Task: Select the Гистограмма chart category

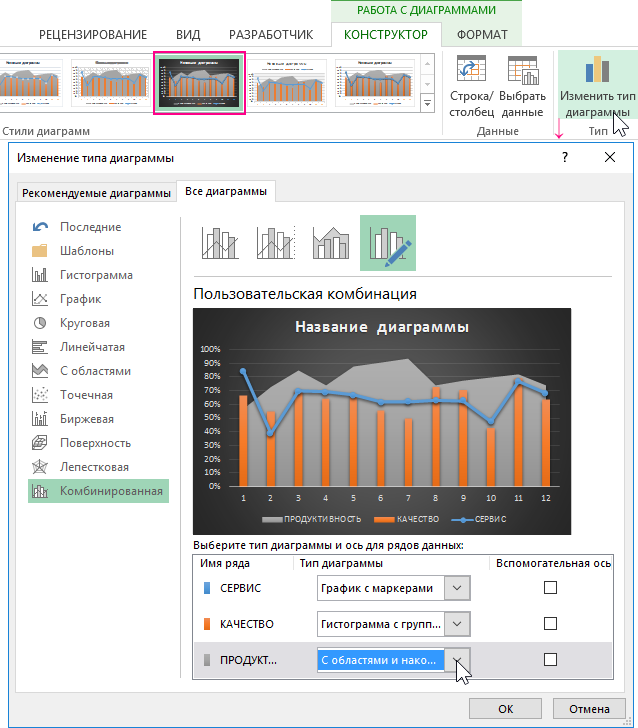Action: coord(96,275)
